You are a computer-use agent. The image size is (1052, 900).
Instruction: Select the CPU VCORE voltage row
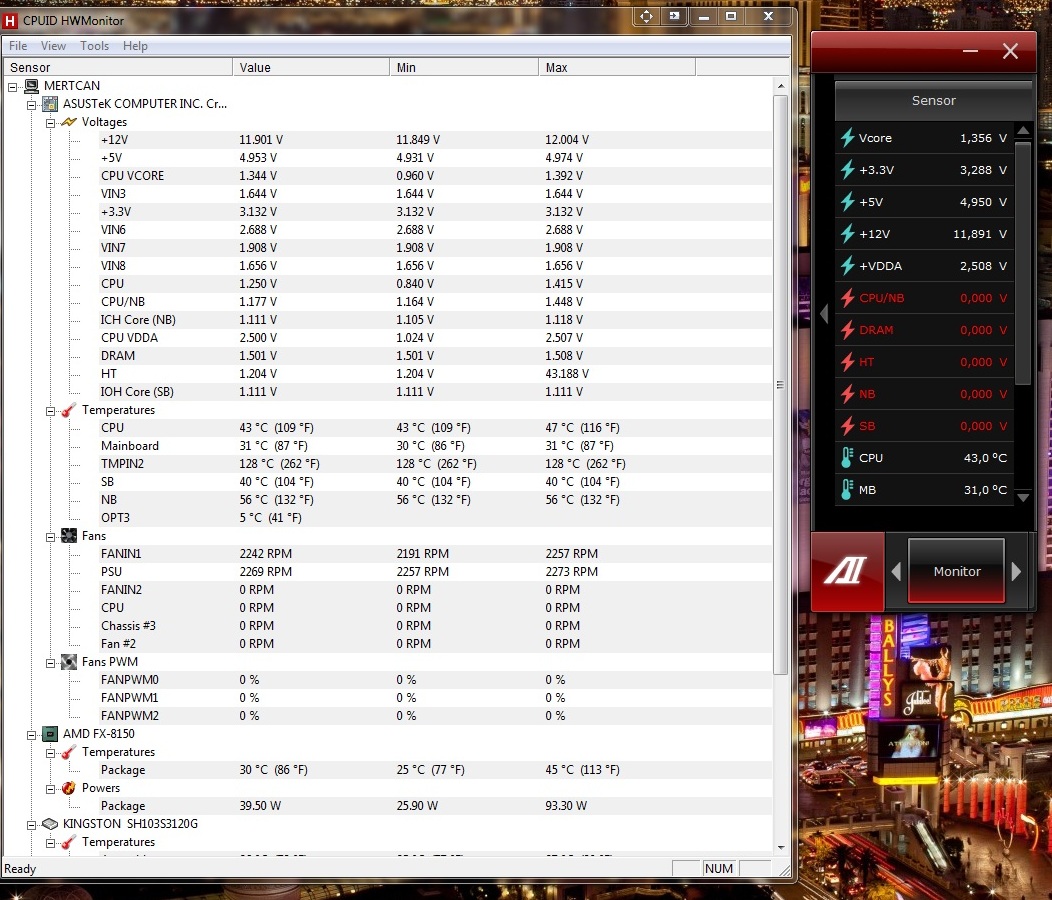(133, 176)
